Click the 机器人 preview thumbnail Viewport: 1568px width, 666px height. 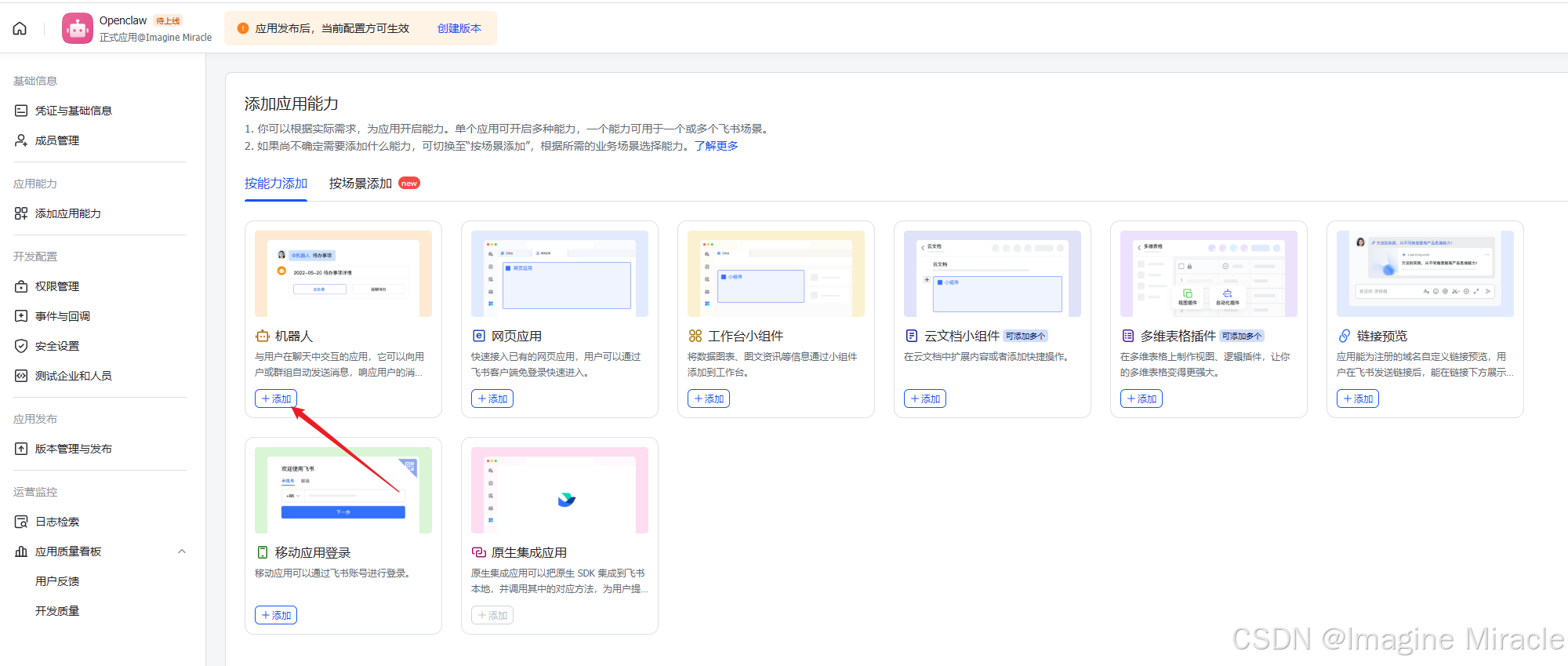(343, 274)
